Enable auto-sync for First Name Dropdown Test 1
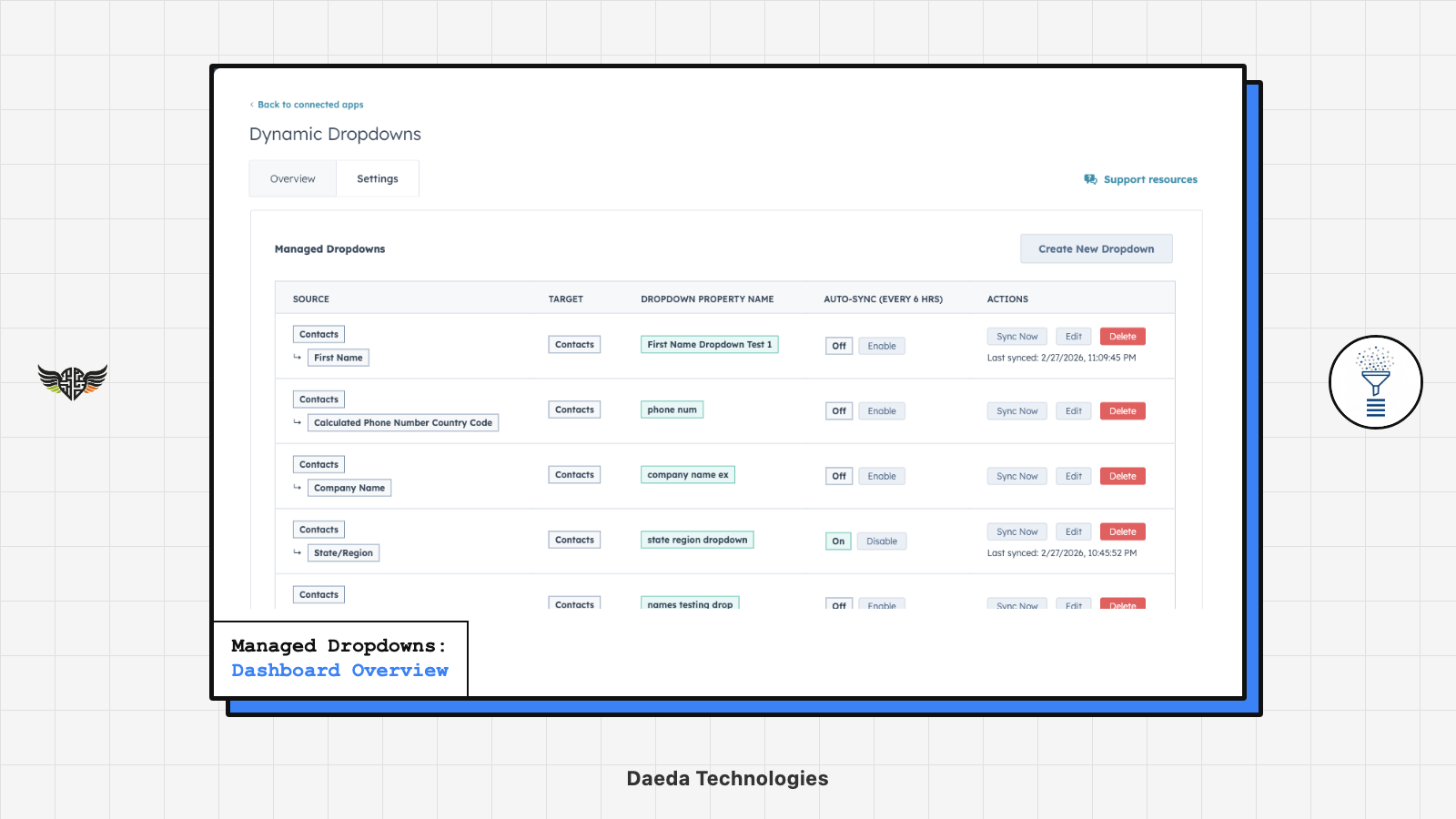 pos(881,346)
